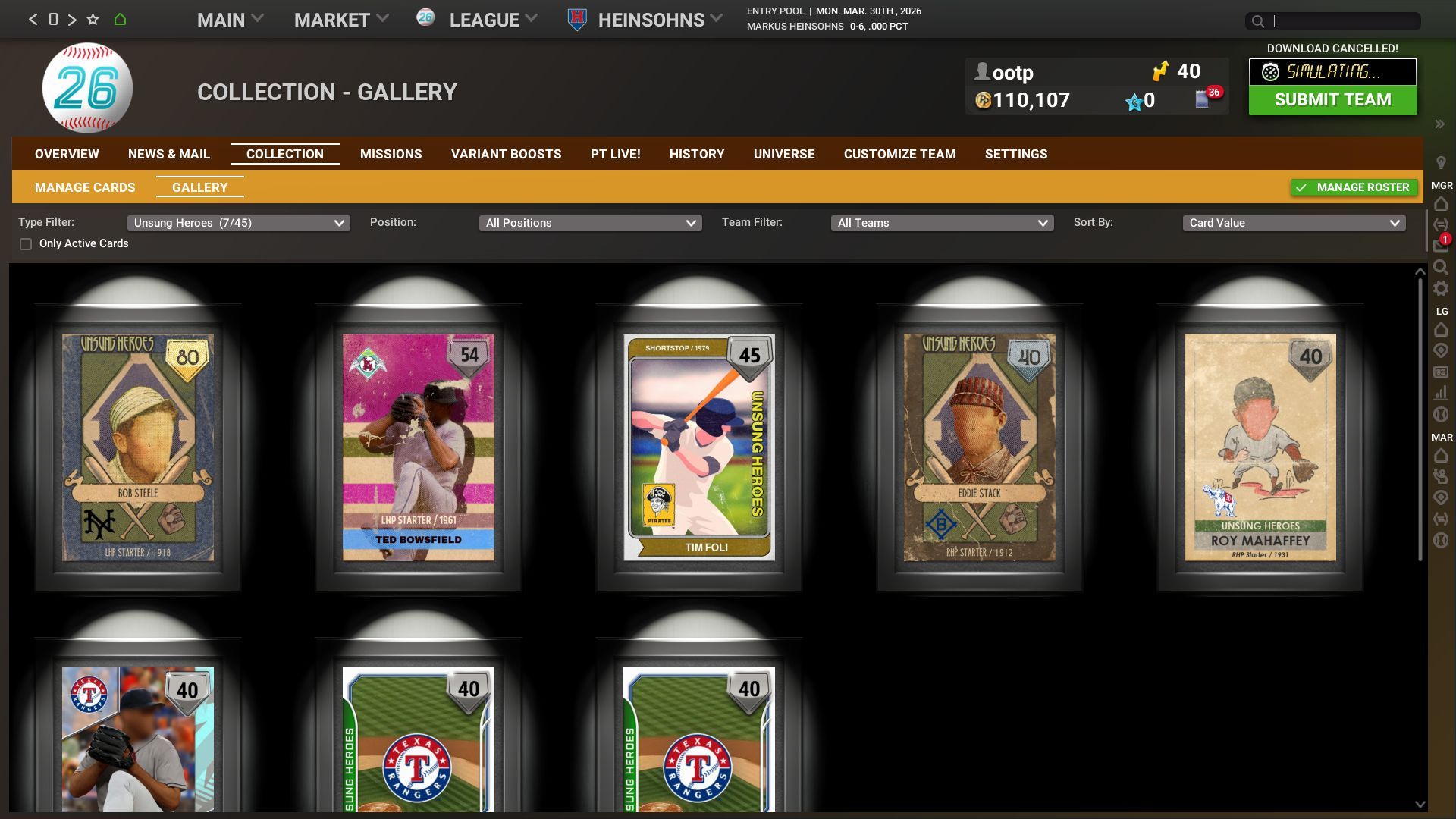Viewport: 1456px width, 819px height.
Task: Click the MAR transactions arrows icon
Action: pyautogui.click(x=1441, y=519)
